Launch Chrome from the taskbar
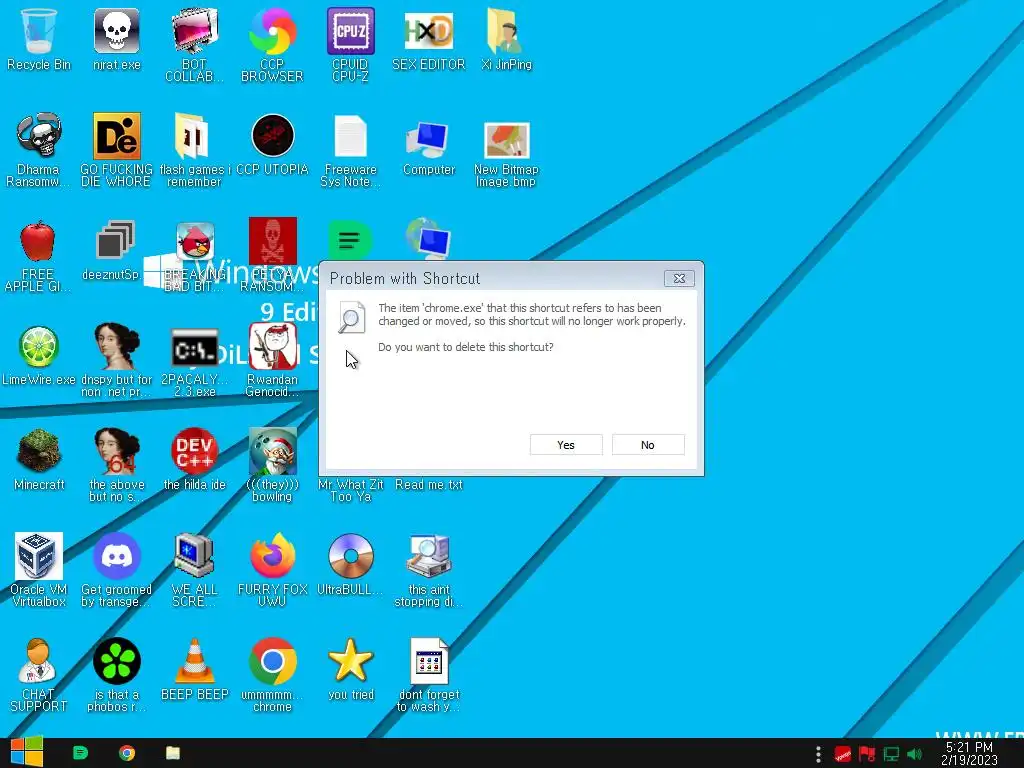The width and height of the screenshot is (1024, 768). [127, 753]
